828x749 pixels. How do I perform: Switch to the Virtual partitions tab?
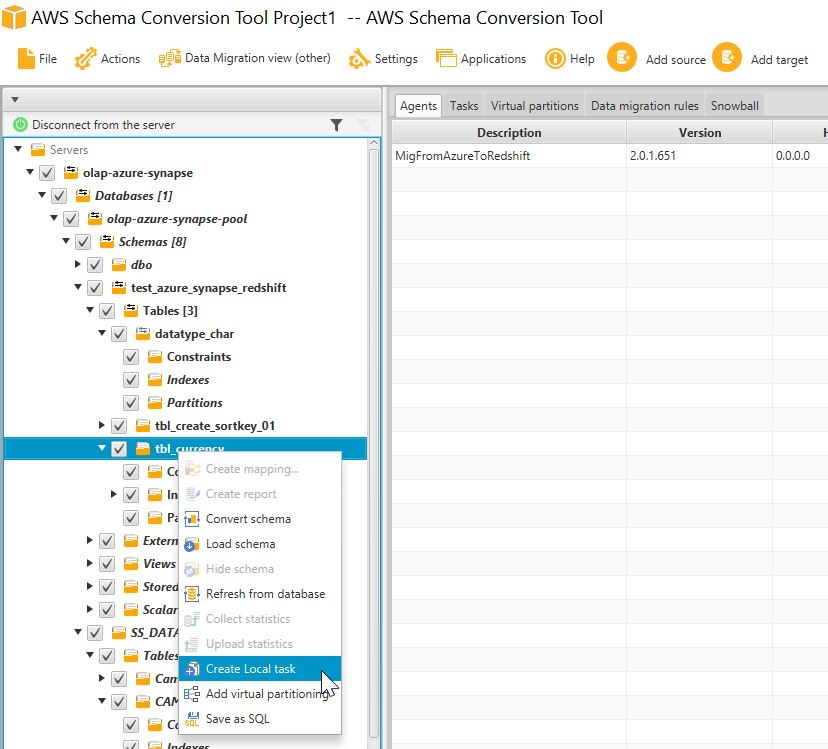(x=534, y=106)
